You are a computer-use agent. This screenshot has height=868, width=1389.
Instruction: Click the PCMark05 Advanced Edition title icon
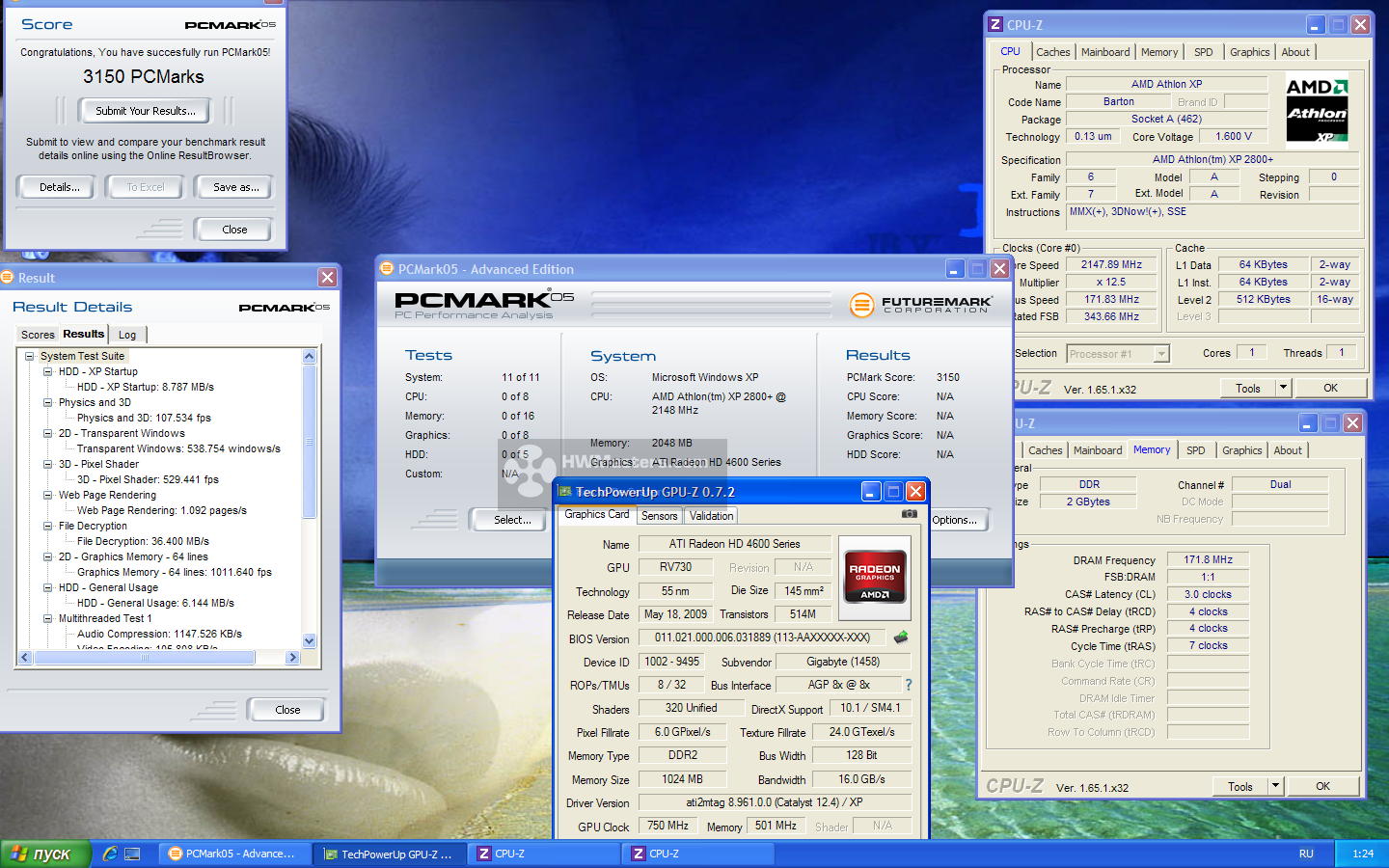click(x=387, y=269)
